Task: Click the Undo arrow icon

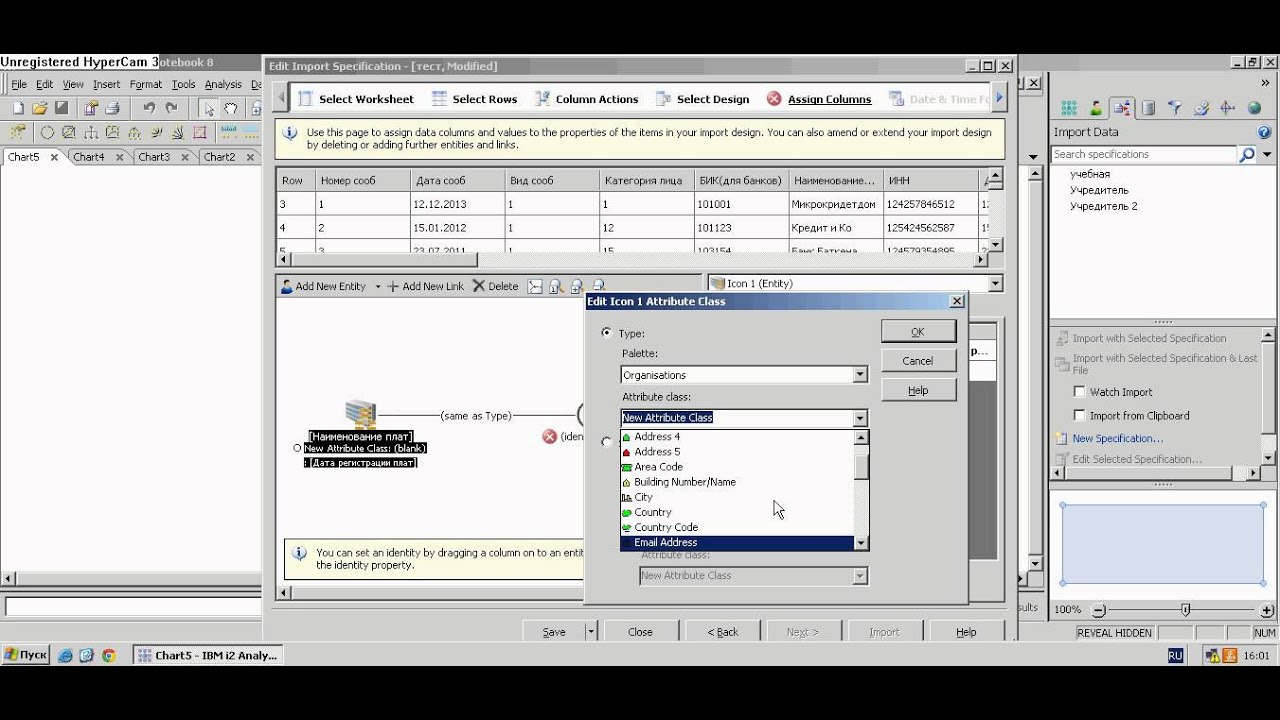Action: [149, 108]
